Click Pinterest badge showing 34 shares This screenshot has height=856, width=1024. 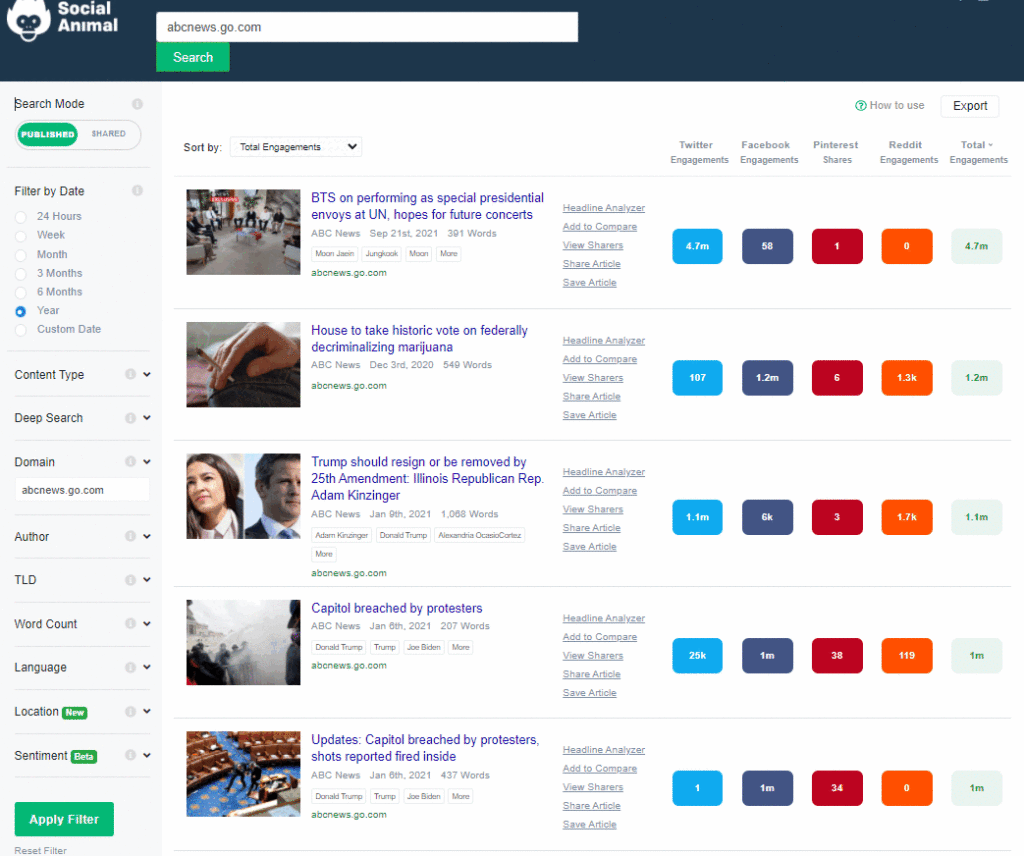point(837,788)
